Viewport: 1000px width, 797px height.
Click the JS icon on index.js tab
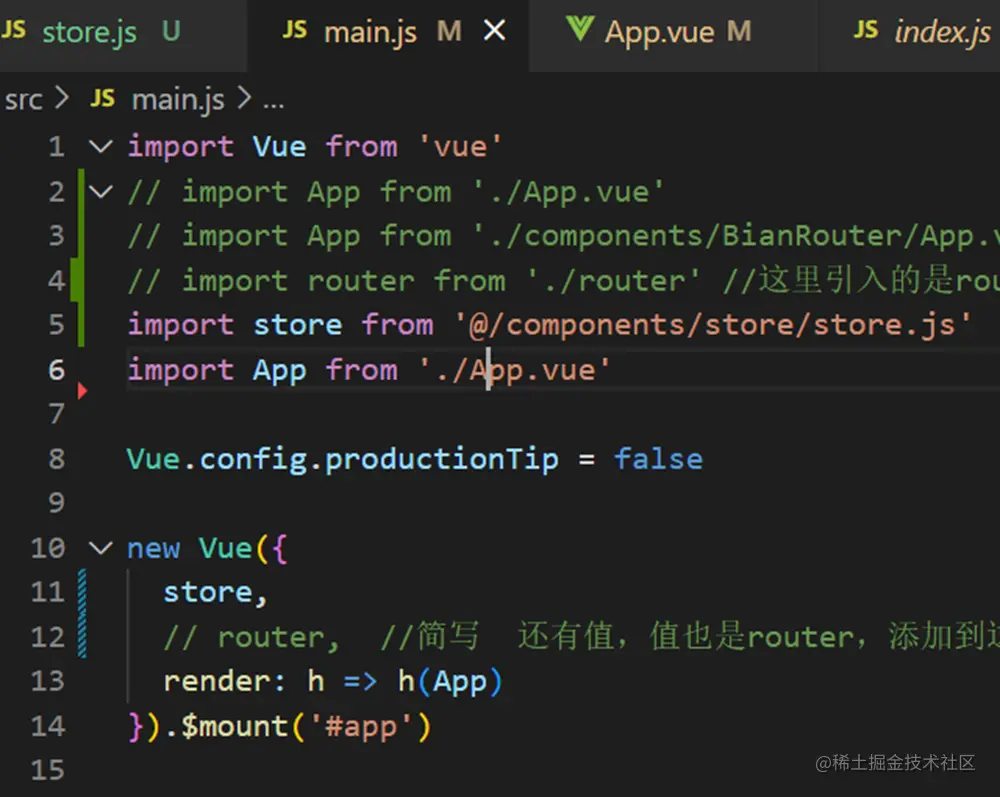click(x=866, y=31)
